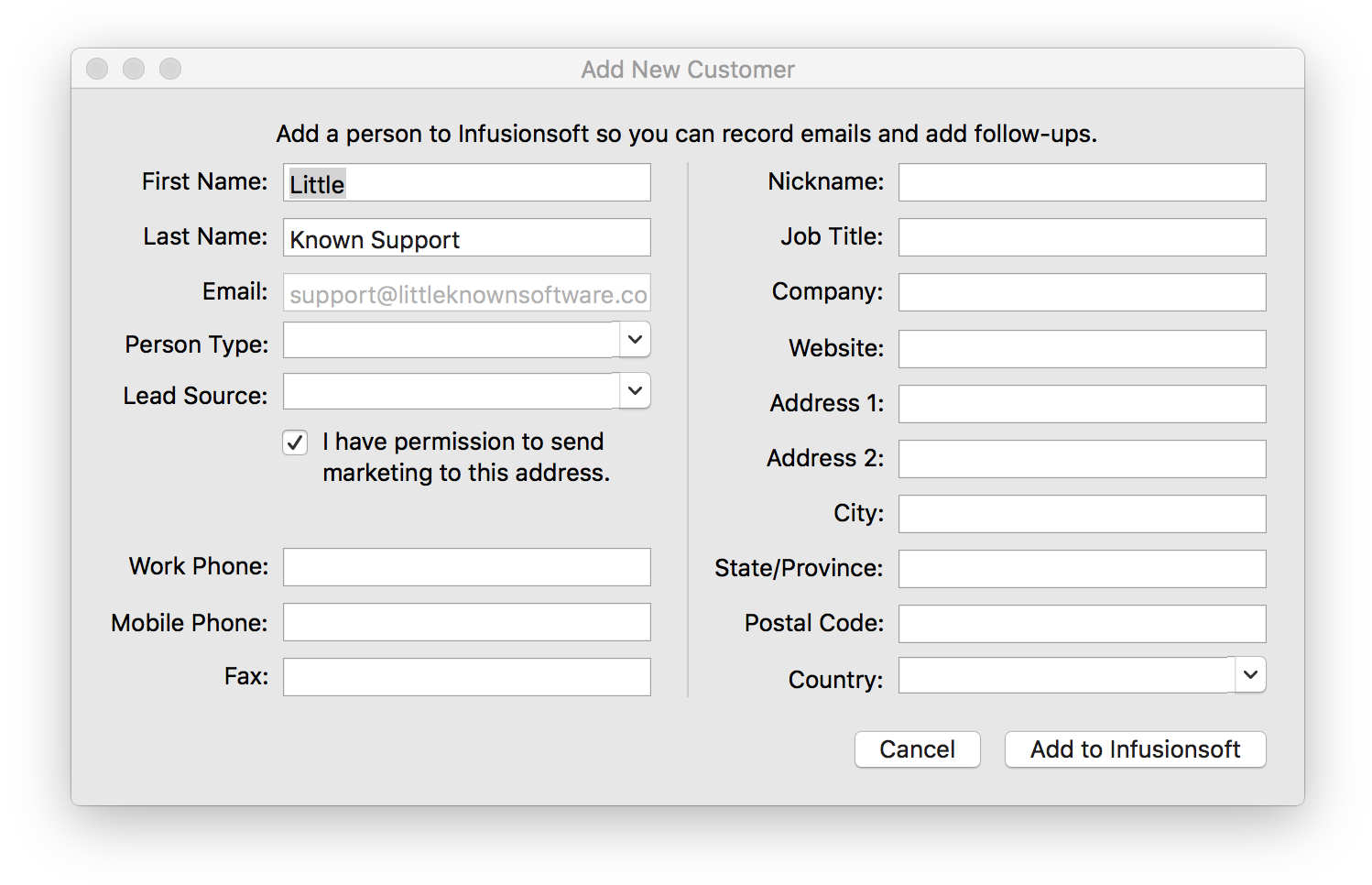Click the Country combo box text area
This screenshot has height=885, width=1372.
tap(1067, 675)
